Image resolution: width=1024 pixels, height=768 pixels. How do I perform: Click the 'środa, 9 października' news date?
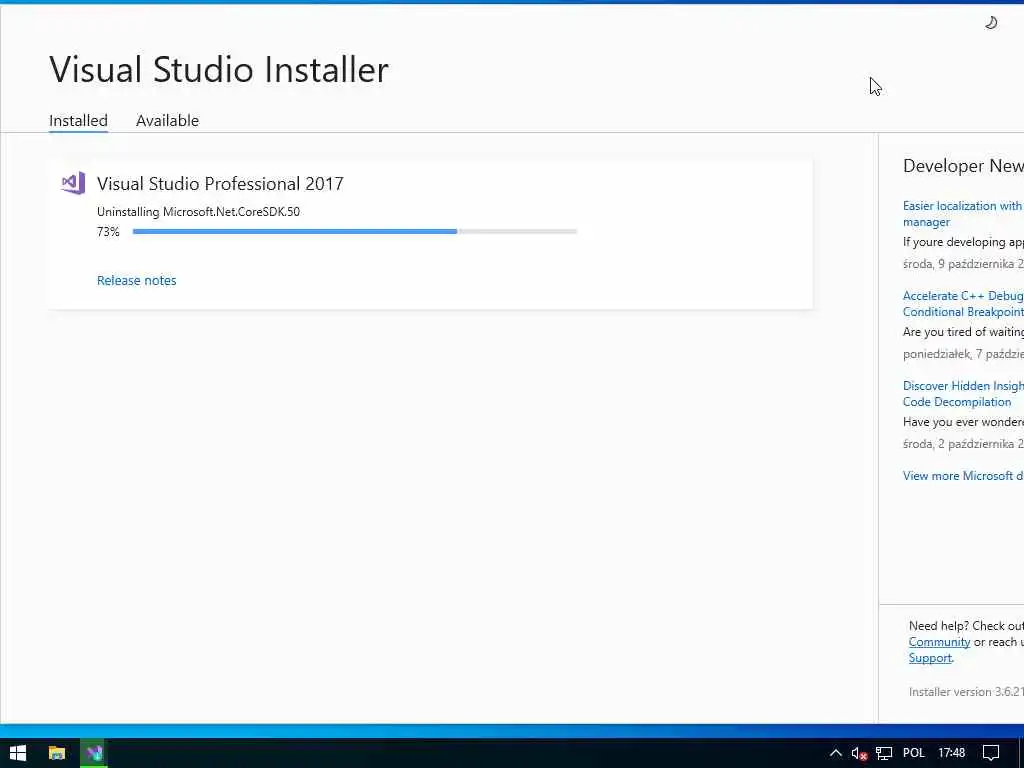click(x=963, y=264)
